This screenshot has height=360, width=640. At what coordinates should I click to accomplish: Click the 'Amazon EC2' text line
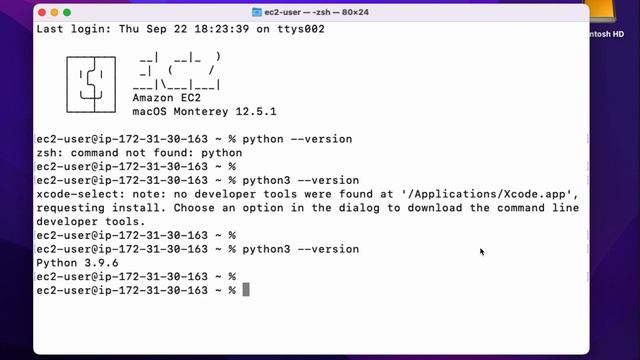[x=167, y=98]
